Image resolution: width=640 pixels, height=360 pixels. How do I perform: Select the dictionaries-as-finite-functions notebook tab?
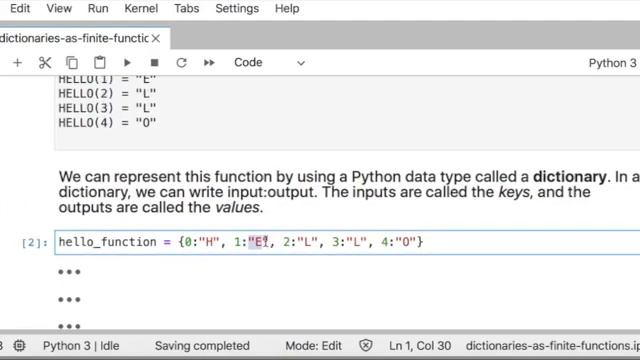[74, 38]
